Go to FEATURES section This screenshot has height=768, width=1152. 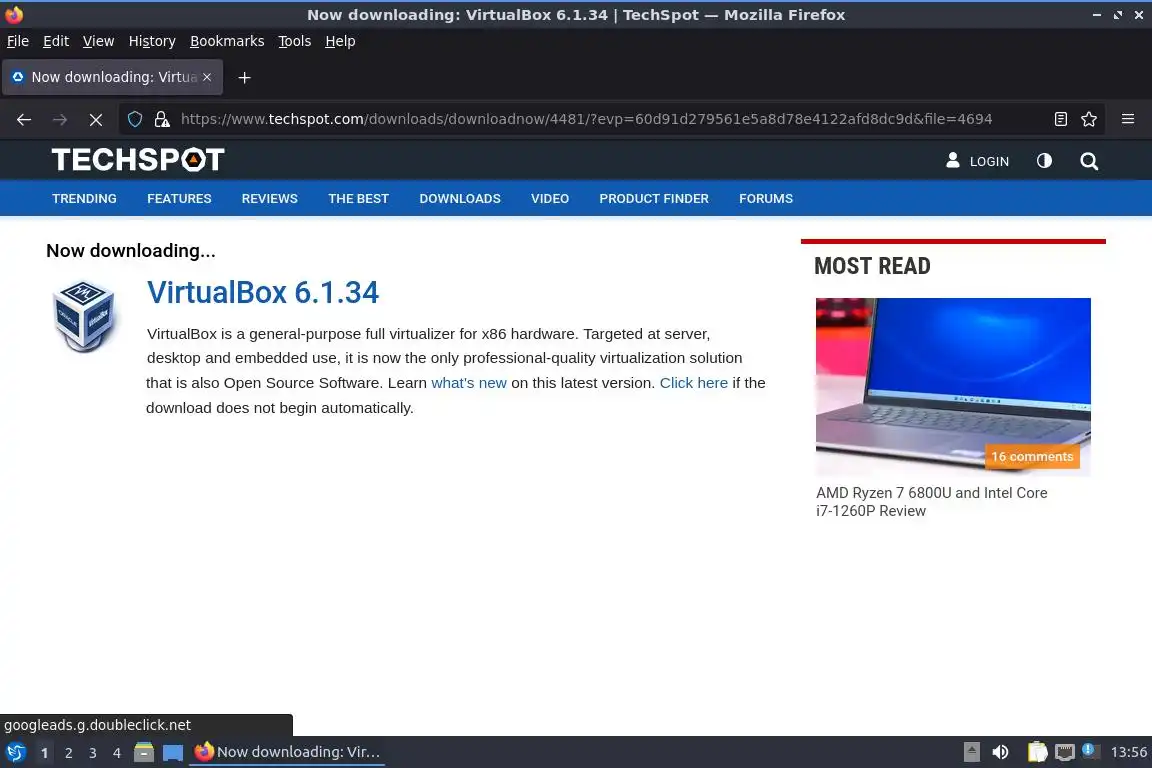point(179,198)
